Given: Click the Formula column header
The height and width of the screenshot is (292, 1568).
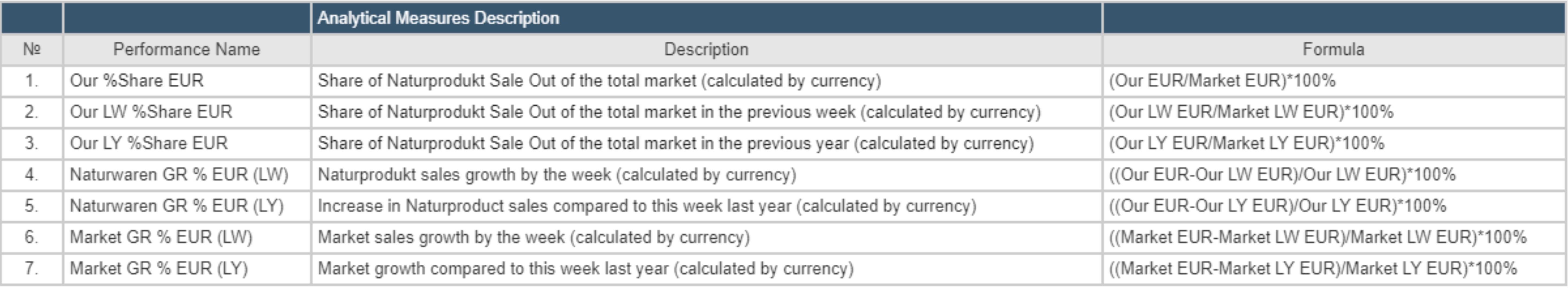Looking at the screenshot, I should (1333, 49).
